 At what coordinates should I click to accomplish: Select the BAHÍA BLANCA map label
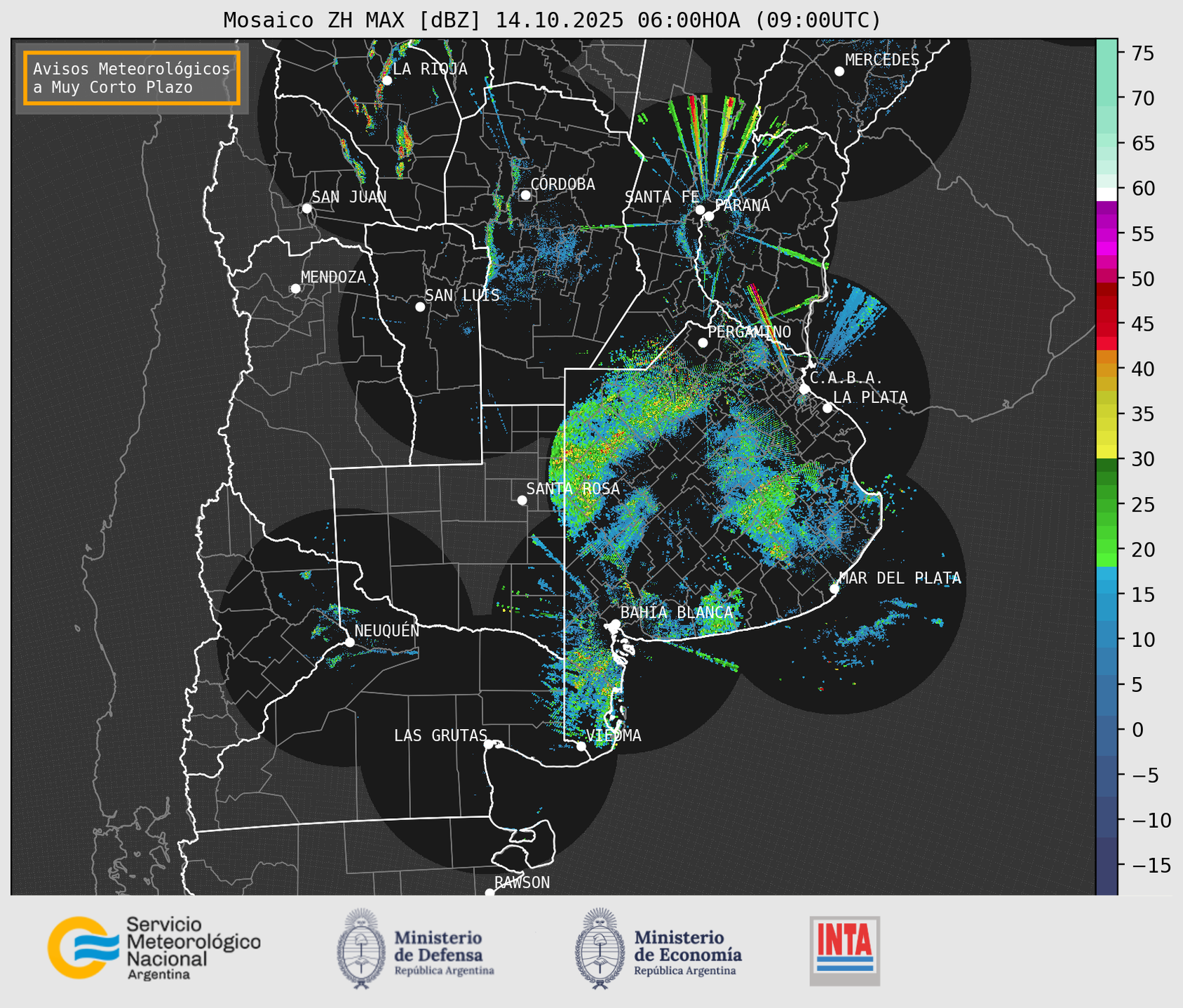(677, 613)
